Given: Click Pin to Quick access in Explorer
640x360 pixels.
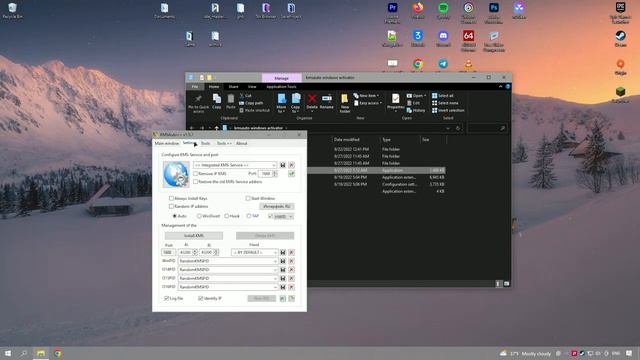Looking at the screenshot, I should [198, 103].
